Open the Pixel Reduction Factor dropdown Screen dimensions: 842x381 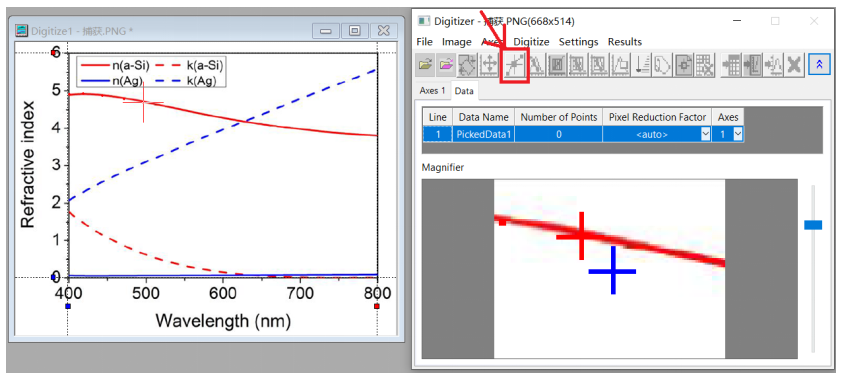706,135
